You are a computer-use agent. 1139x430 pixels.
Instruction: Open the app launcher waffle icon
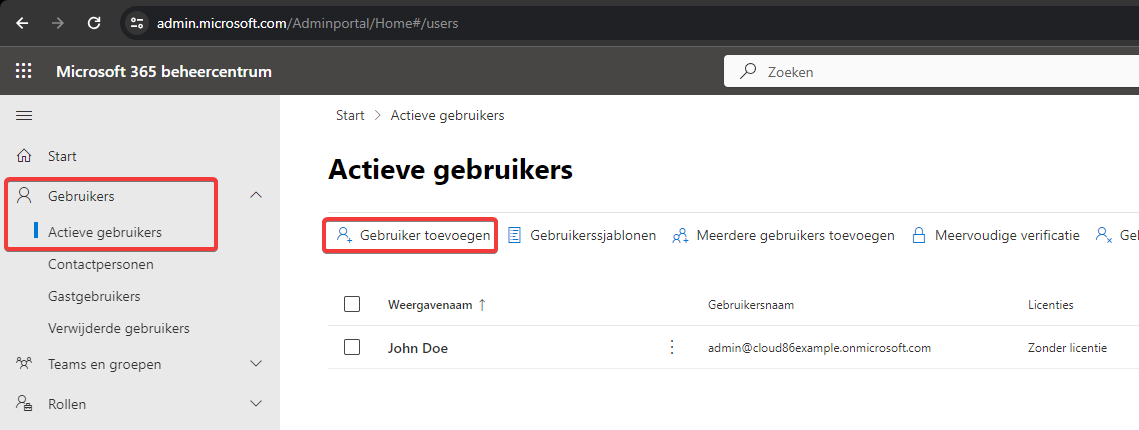24,71
